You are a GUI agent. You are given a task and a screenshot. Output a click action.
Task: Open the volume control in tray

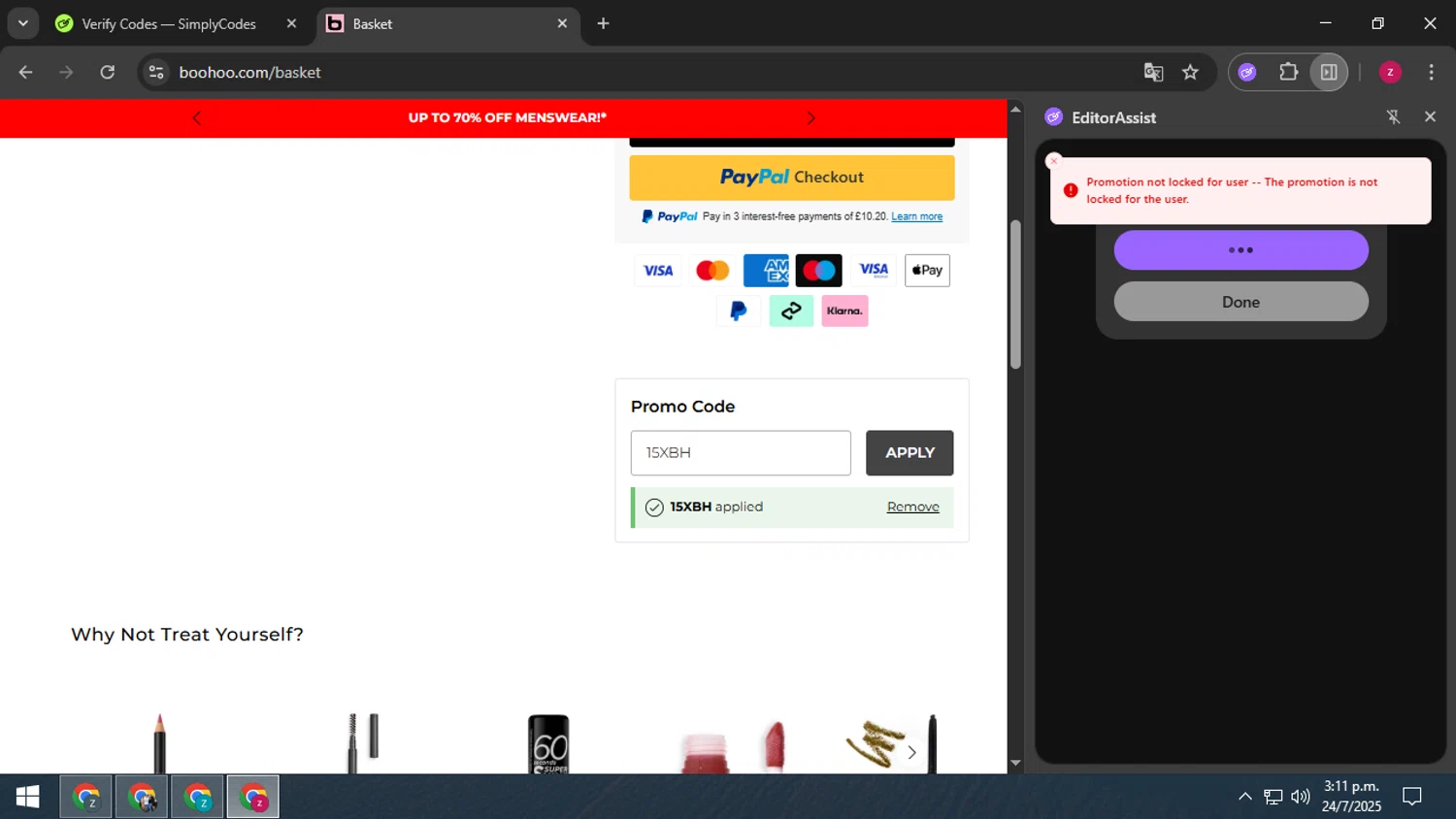tap(1301, 797)
